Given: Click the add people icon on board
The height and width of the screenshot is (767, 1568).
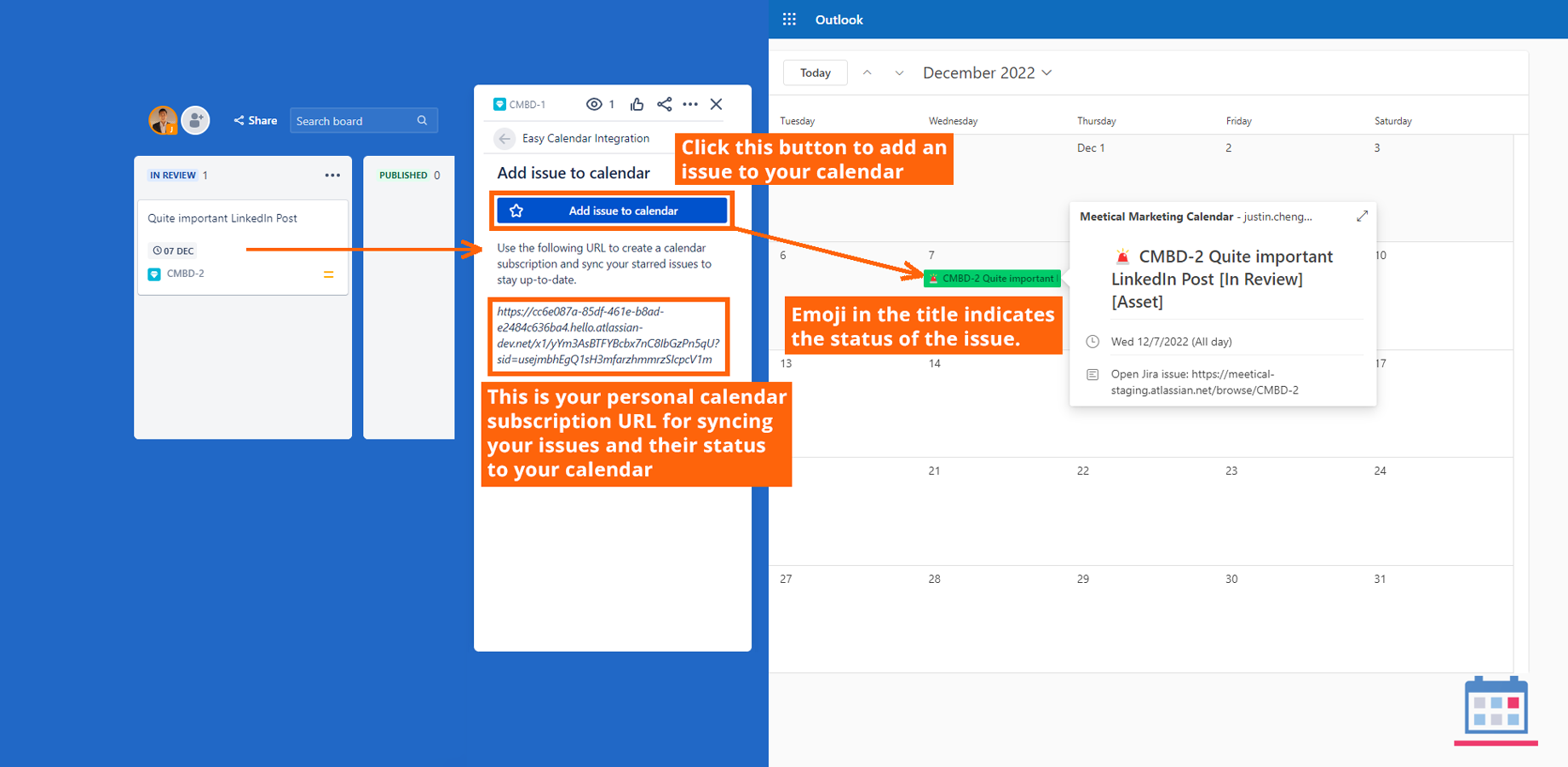Looking at the screenshot, I should (196, 120).
